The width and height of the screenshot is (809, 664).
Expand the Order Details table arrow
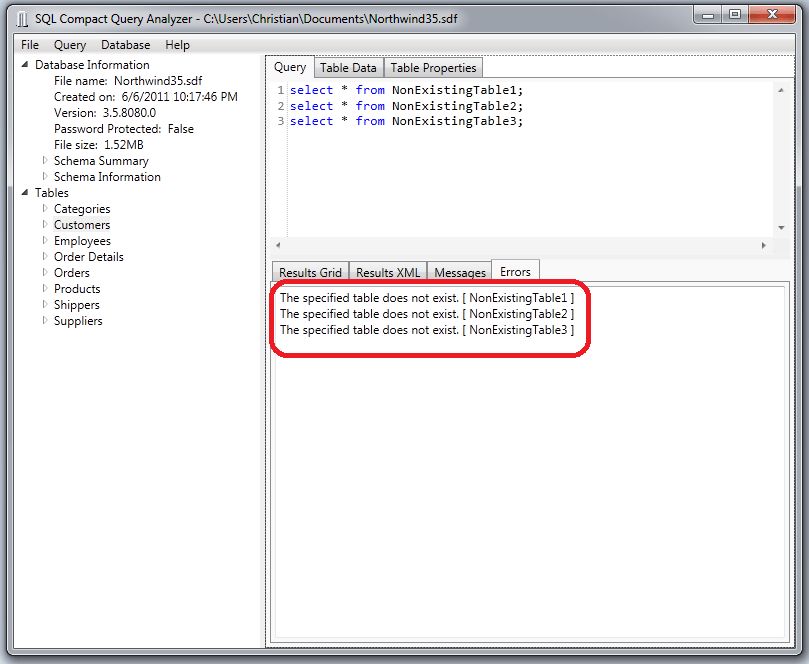coord(45,256)
